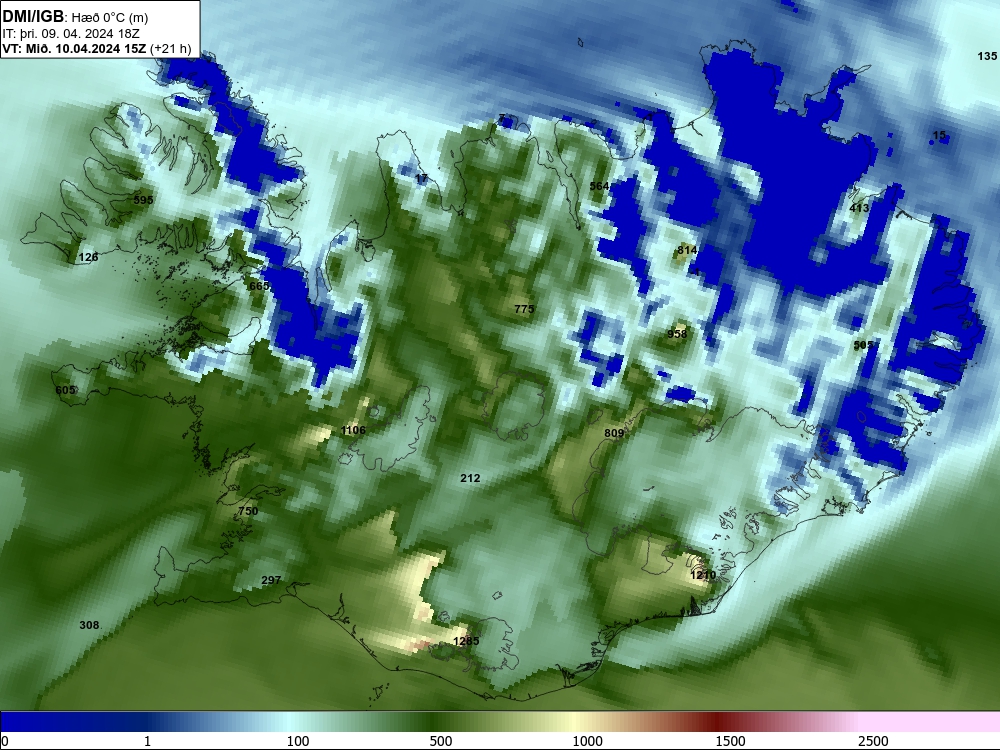Click the Hæð 0°C (m) parameter label
This screenshot has height=750, width=1000.
(110, 17)
